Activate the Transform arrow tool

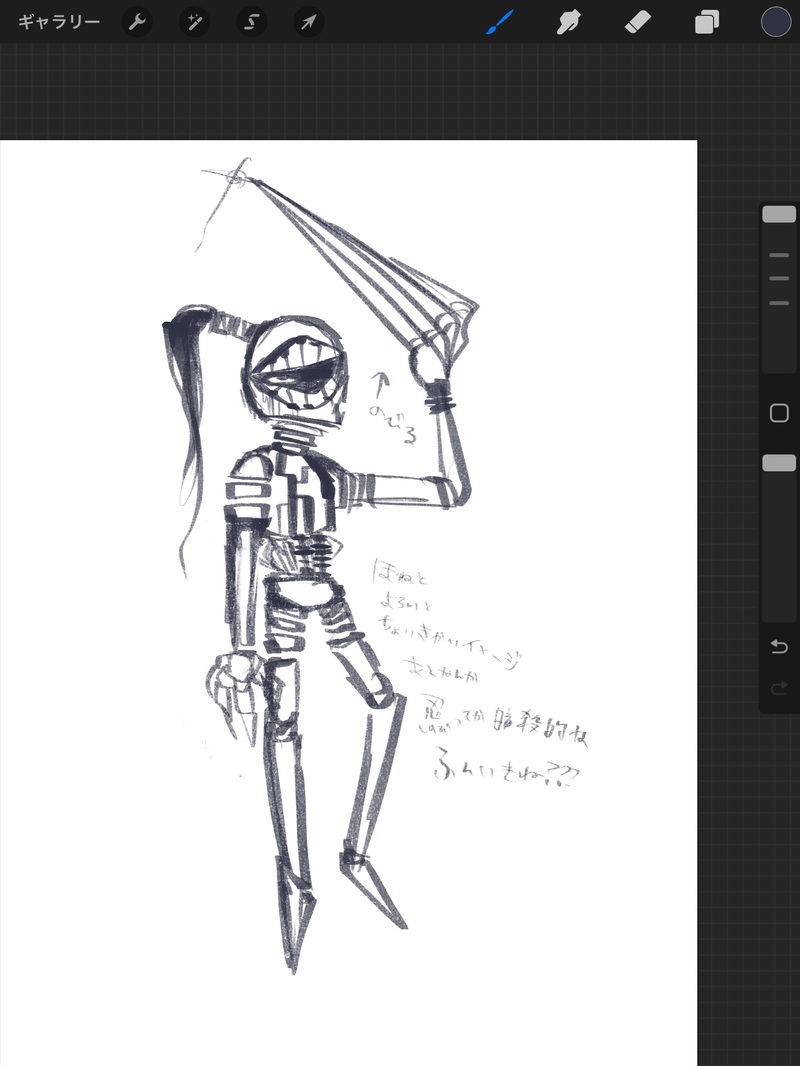coord(309,22)
